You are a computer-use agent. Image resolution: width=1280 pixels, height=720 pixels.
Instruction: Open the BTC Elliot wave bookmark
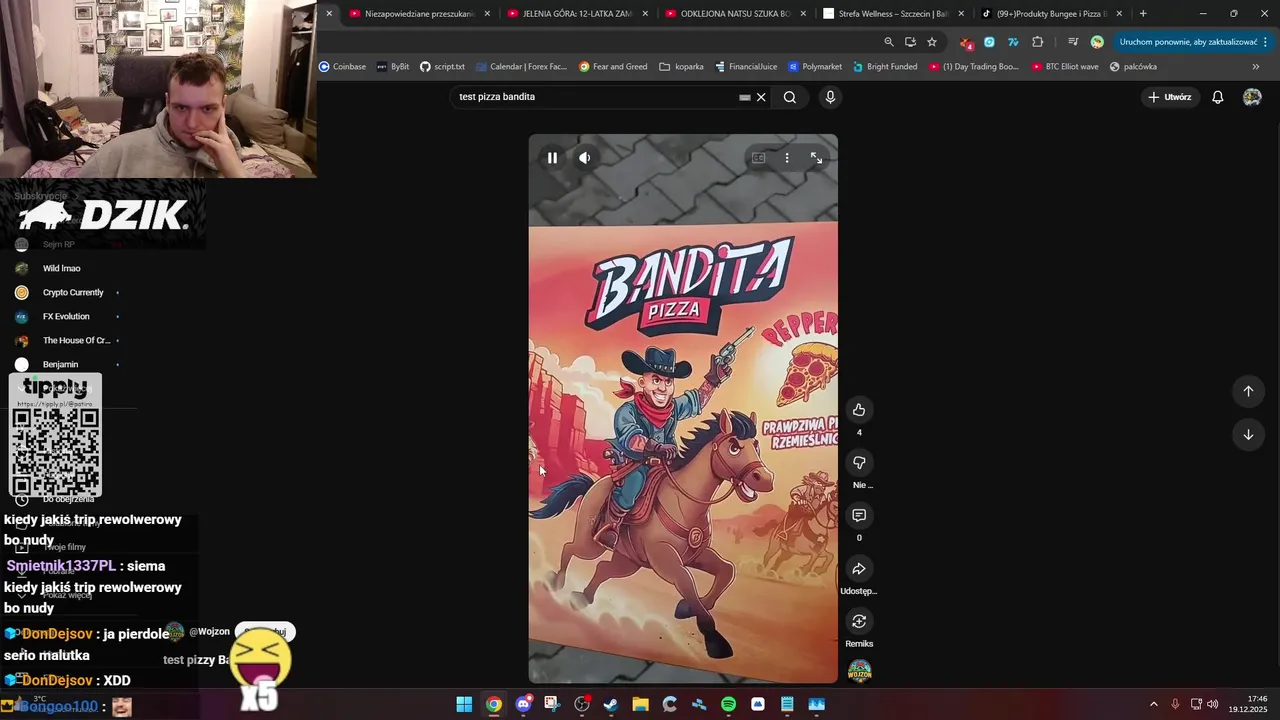1064,67
